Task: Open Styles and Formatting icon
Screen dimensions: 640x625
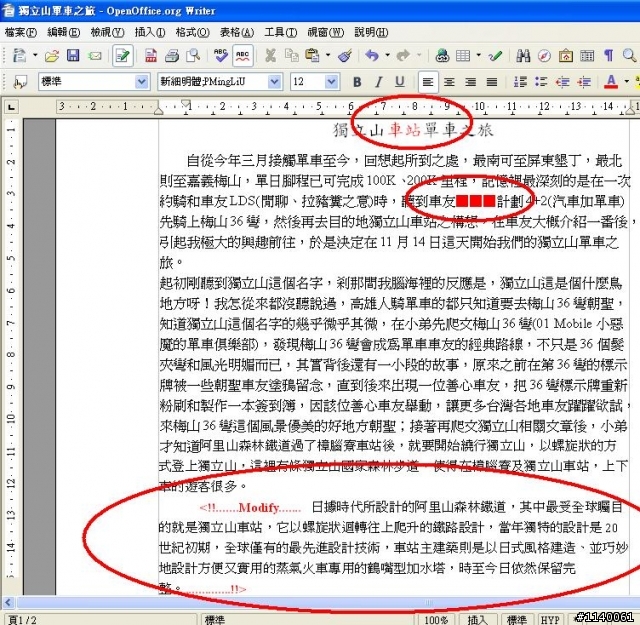Action: [x=20, y=82]
